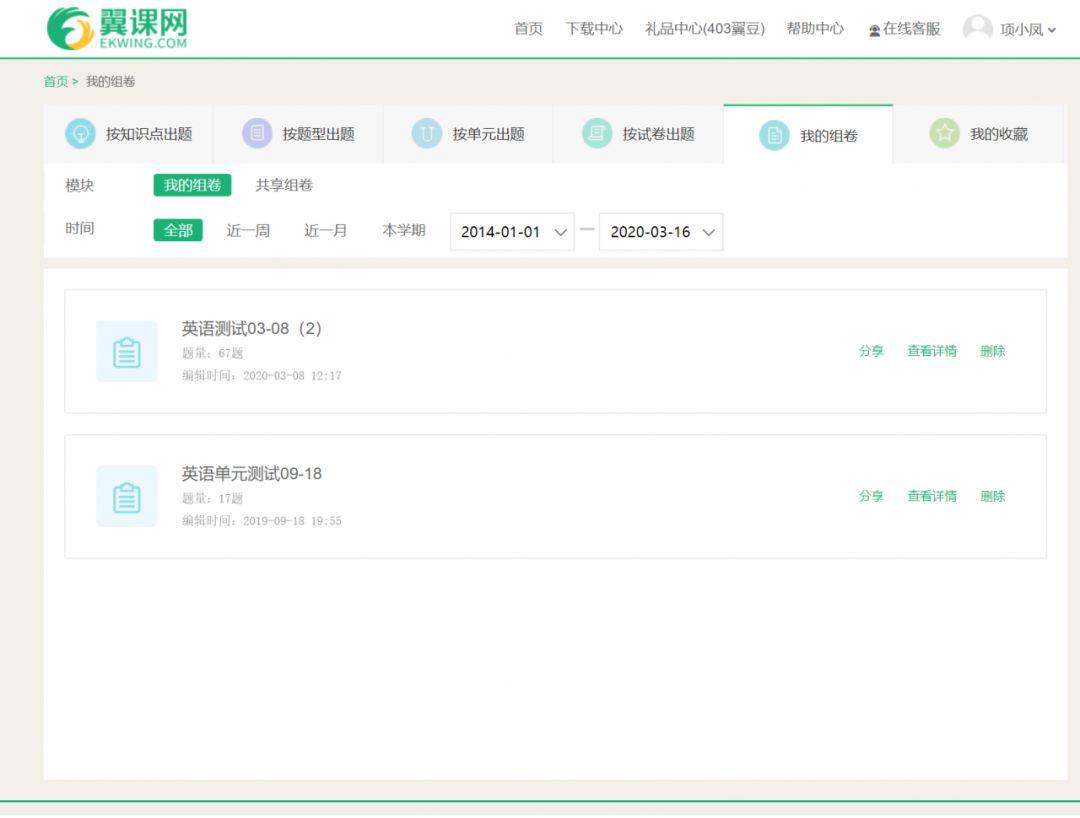The width and height of the screenshot is (1080, 818).
Task: Select the 我的组卷 tab
Action: point(808,134)
